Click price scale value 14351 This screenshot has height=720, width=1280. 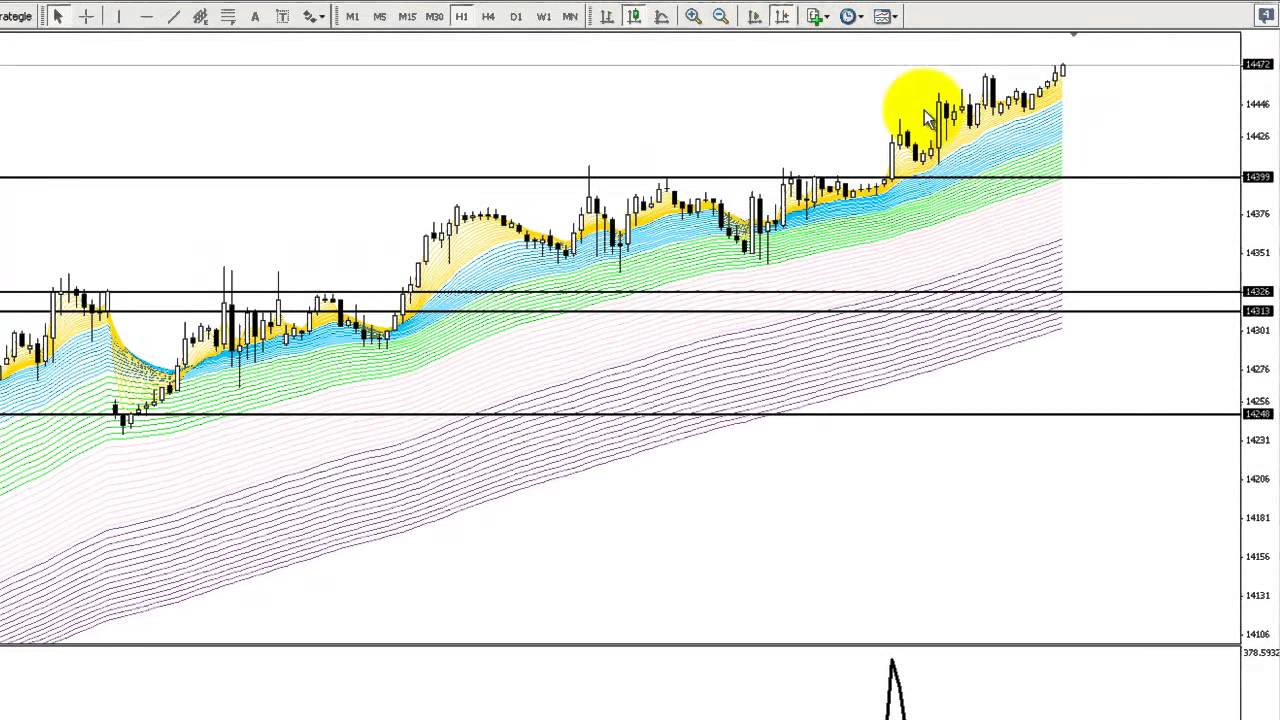coord(1258,253)
